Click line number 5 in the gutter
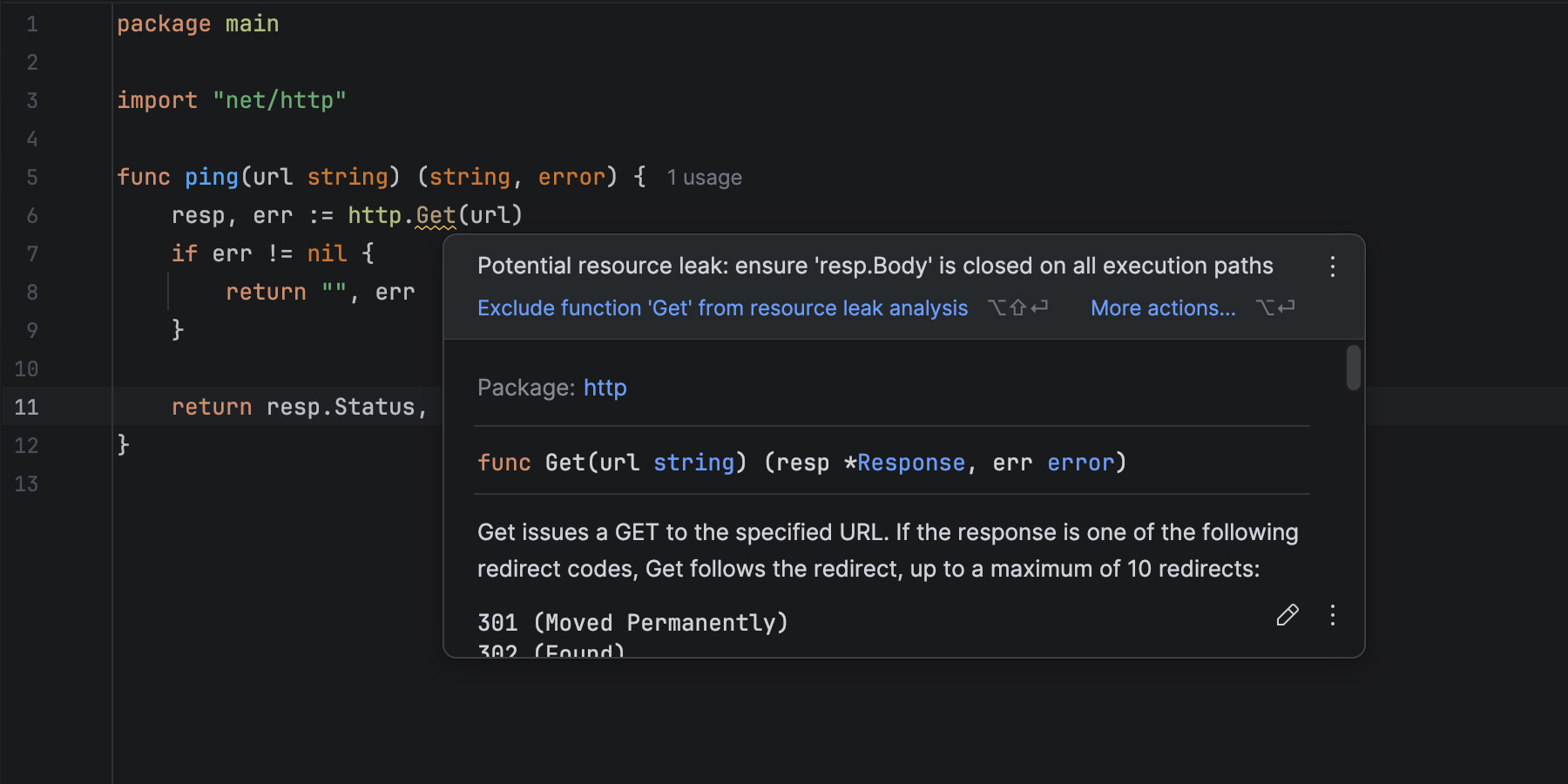 [x=32, y=178]
